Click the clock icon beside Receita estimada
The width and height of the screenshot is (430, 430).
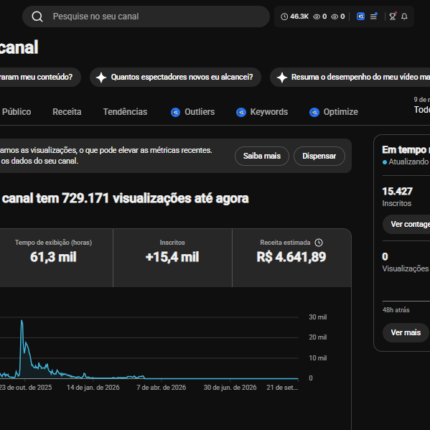319,243
